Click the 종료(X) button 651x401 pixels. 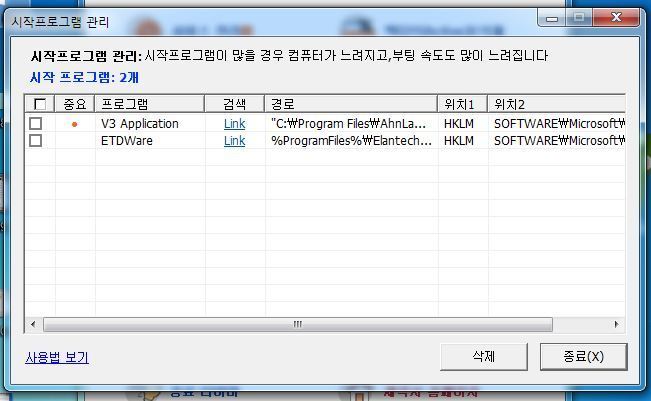pos(583,357)
